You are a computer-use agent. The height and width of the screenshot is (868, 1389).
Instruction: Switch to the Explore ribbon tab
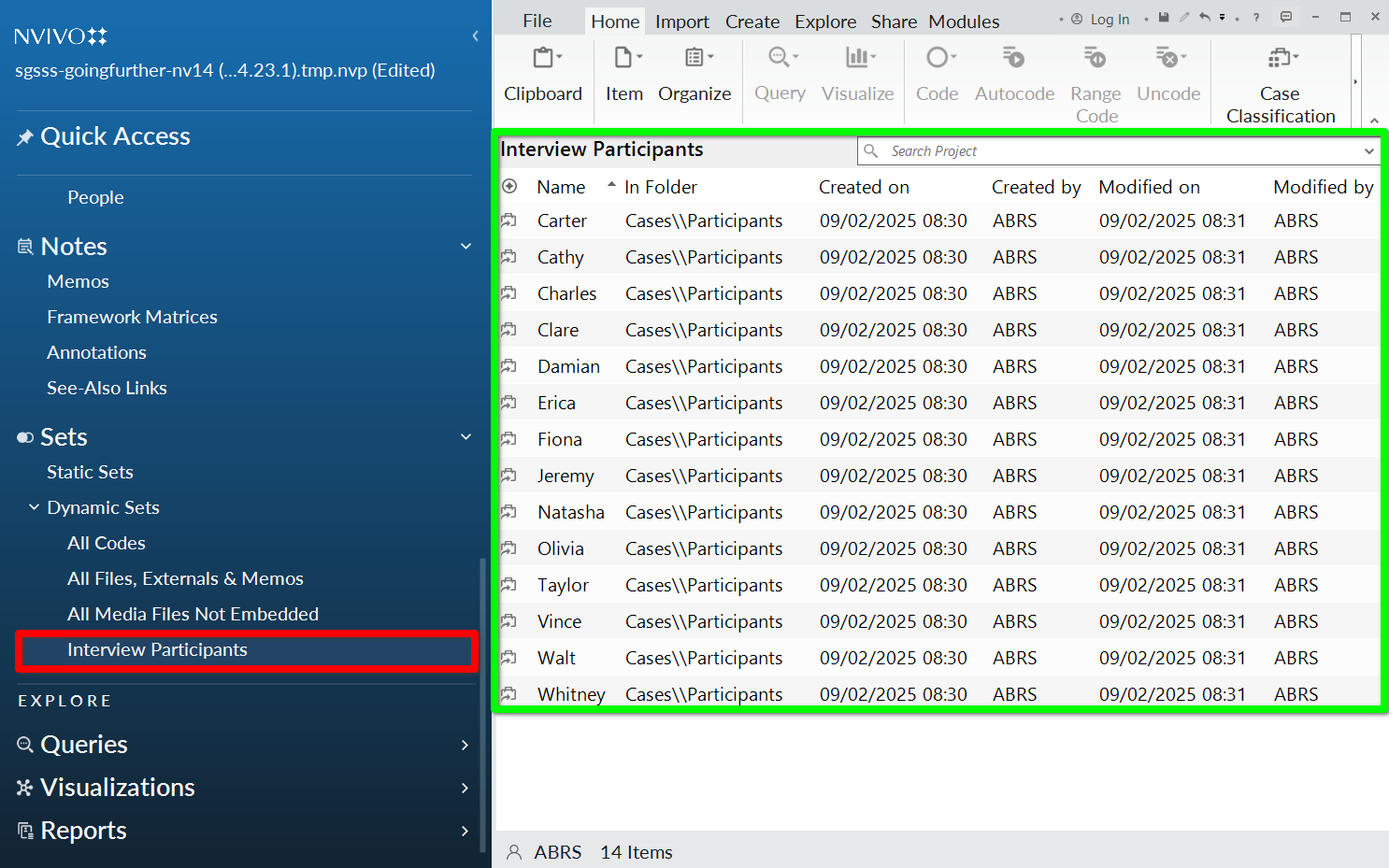824,21
